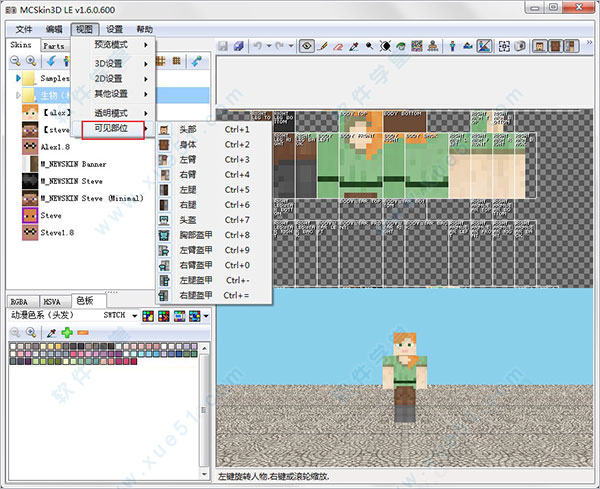Click orange minus to remove palette color

tap(82, 332)
